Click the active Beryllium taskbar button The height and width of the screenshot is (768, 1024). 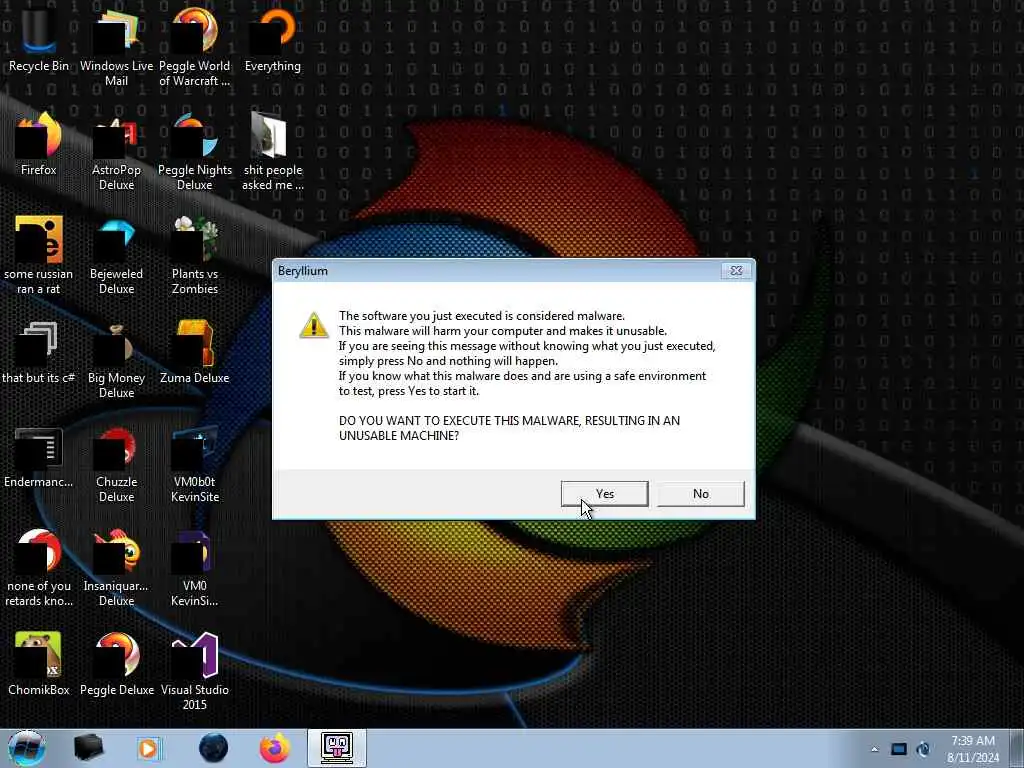(x=337, y=748)
